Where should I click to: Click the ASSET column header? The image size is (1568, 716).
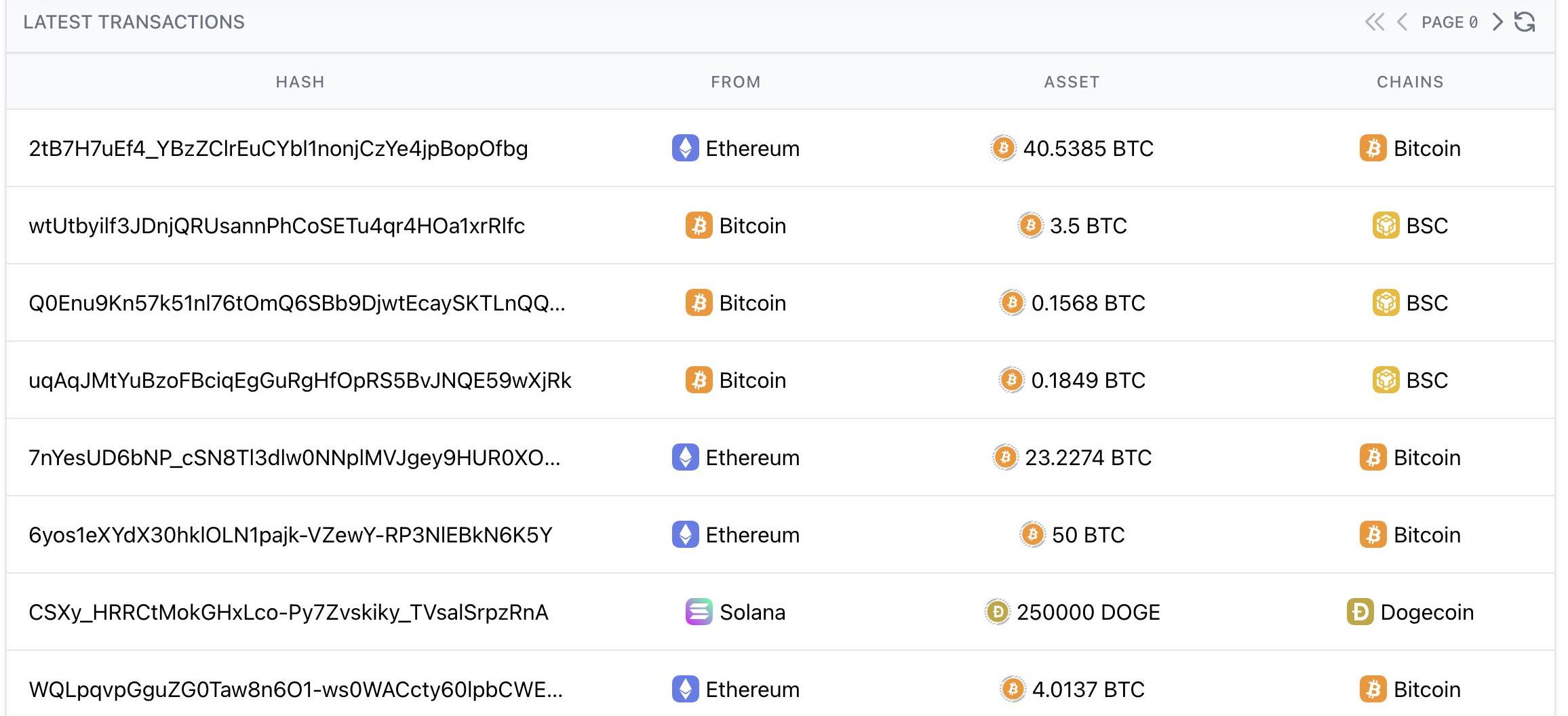point(1072,82)
